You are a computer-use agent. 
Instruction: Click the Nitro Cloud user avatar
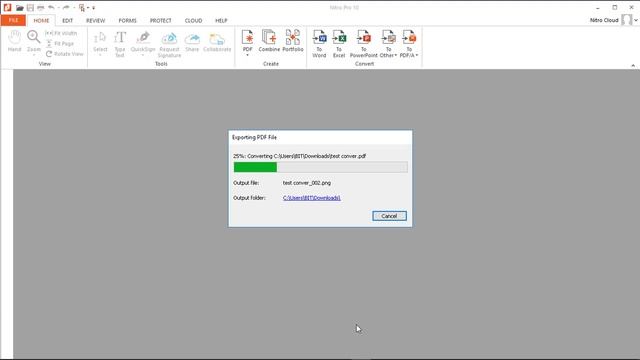click(626, 20)
